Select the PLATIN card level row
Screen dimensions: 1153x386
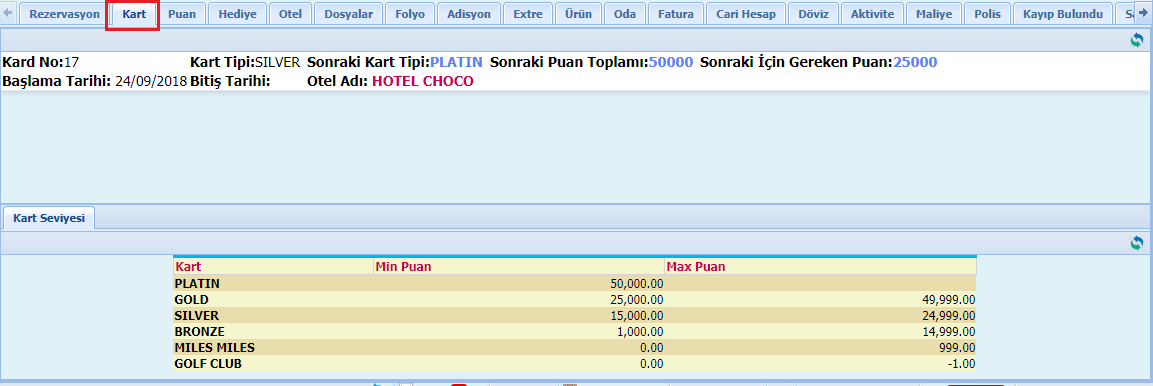pos(575,283)
